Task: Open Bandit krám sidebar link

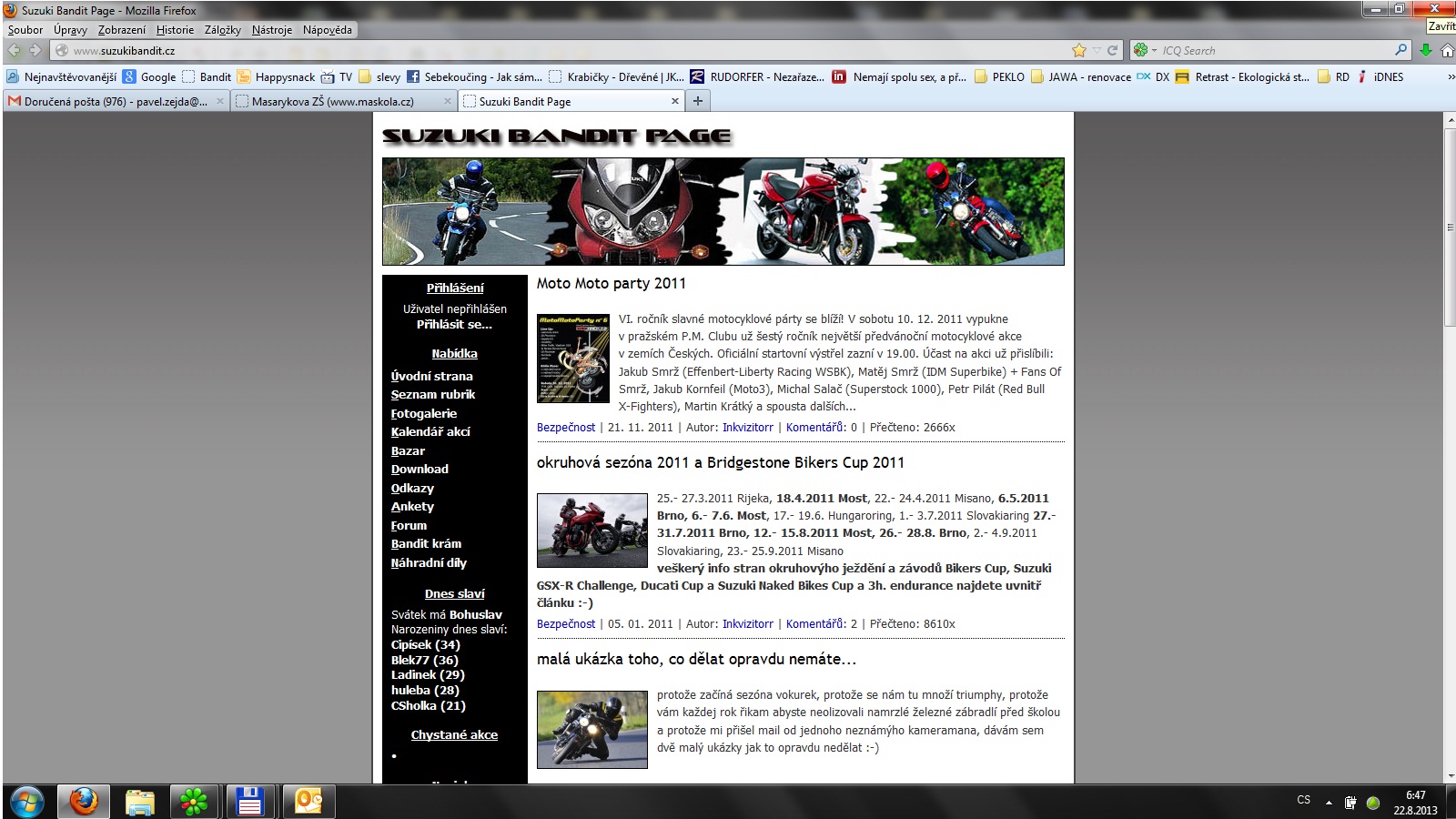Action: (x=426, y=543)
